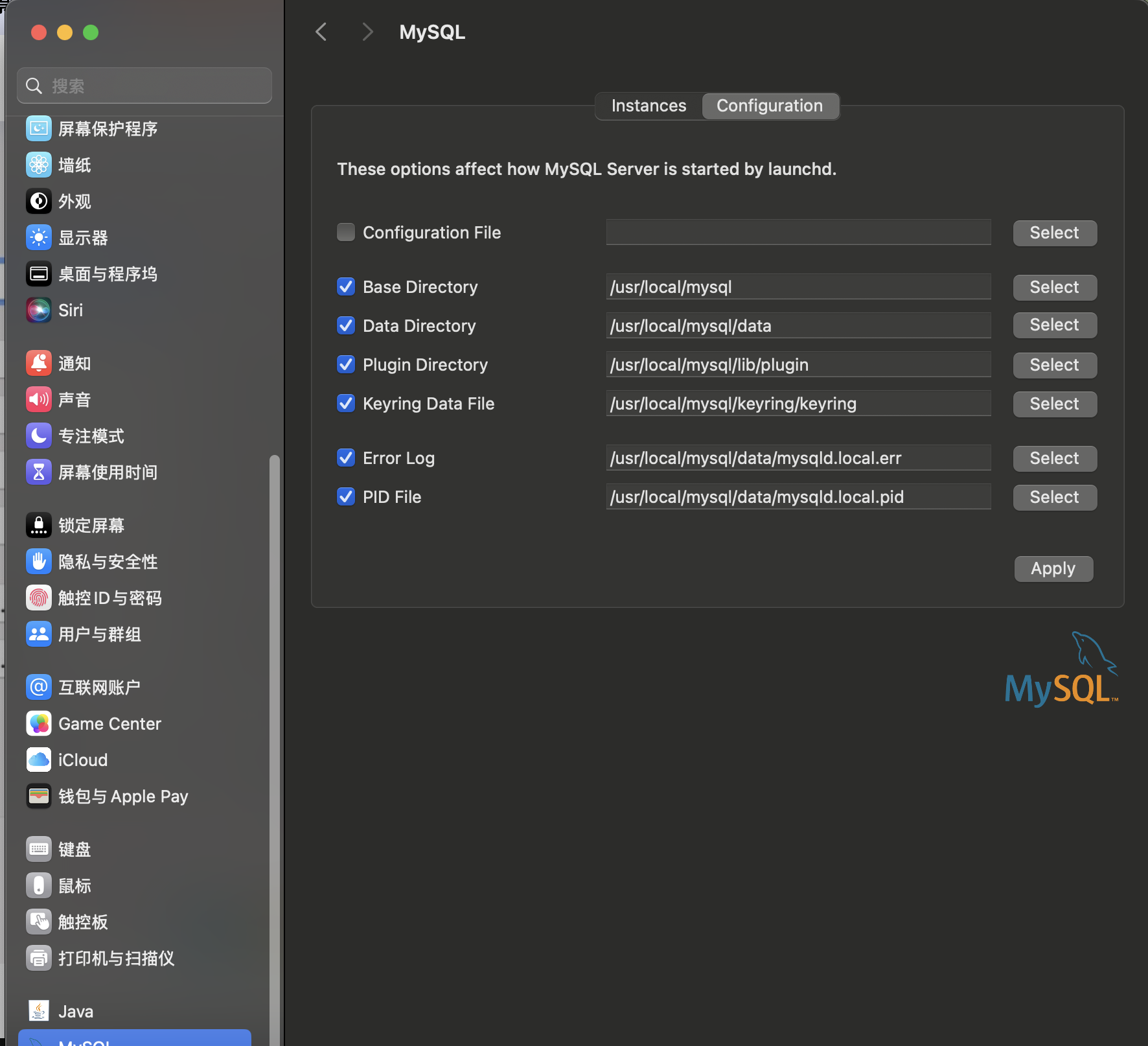Open Screen Saver settings icon (屏幕保护程序)
This screenshot has width=1148, height=1046.
(x=39, y=129)
